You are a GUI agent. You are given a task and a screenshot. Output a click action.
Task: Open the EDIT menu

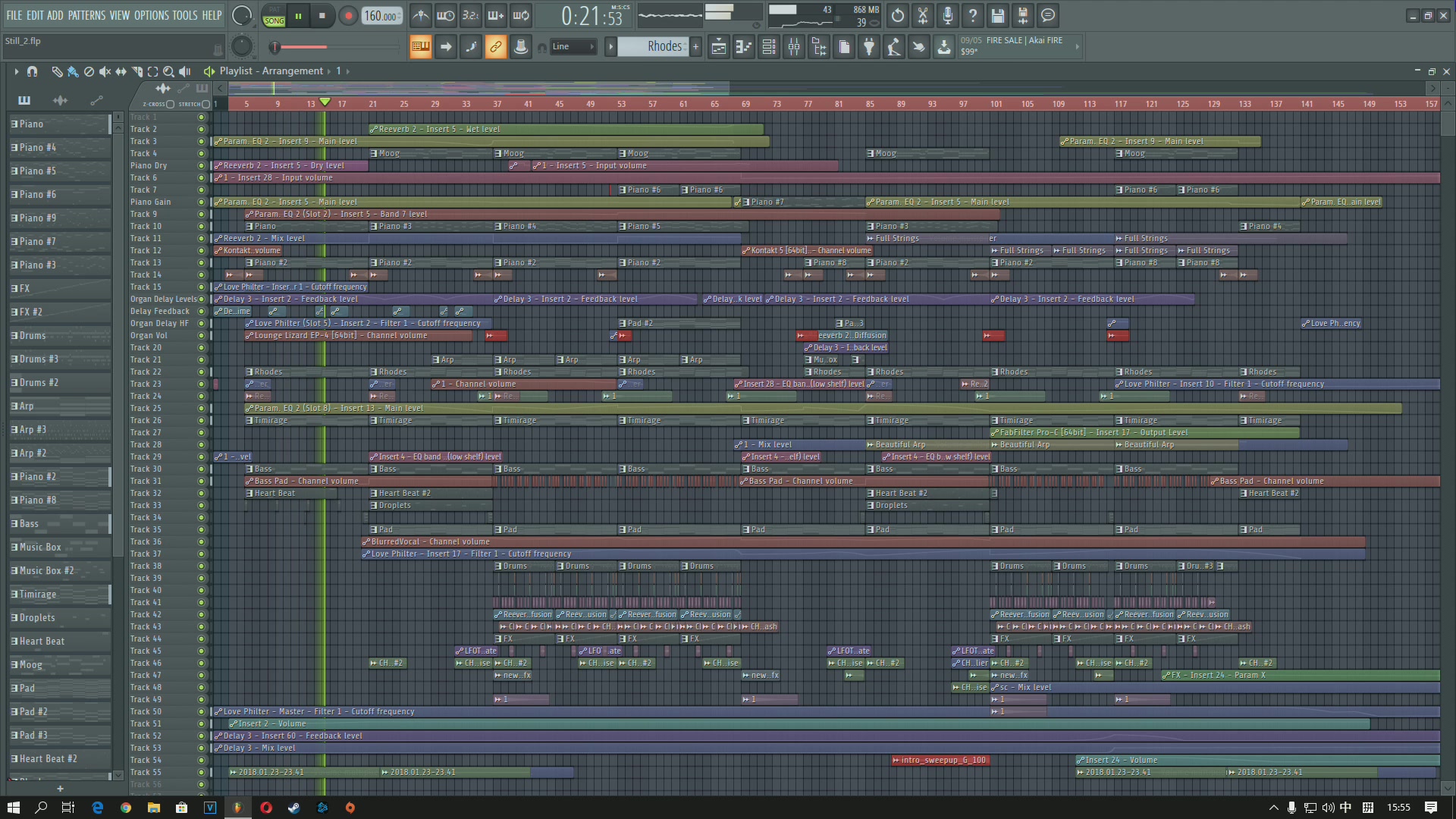click(x=35, y=15)
